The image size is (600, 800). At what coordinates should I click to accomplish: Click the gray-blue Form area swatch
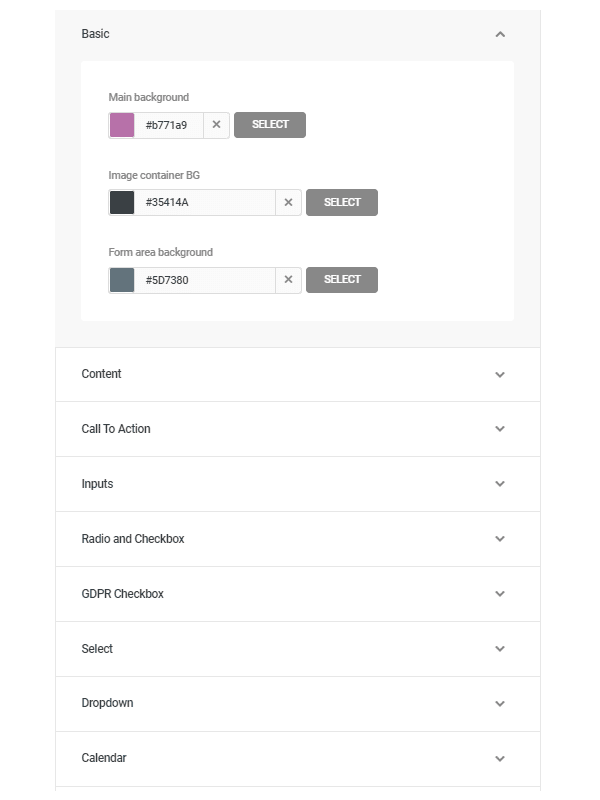[122, 280]
